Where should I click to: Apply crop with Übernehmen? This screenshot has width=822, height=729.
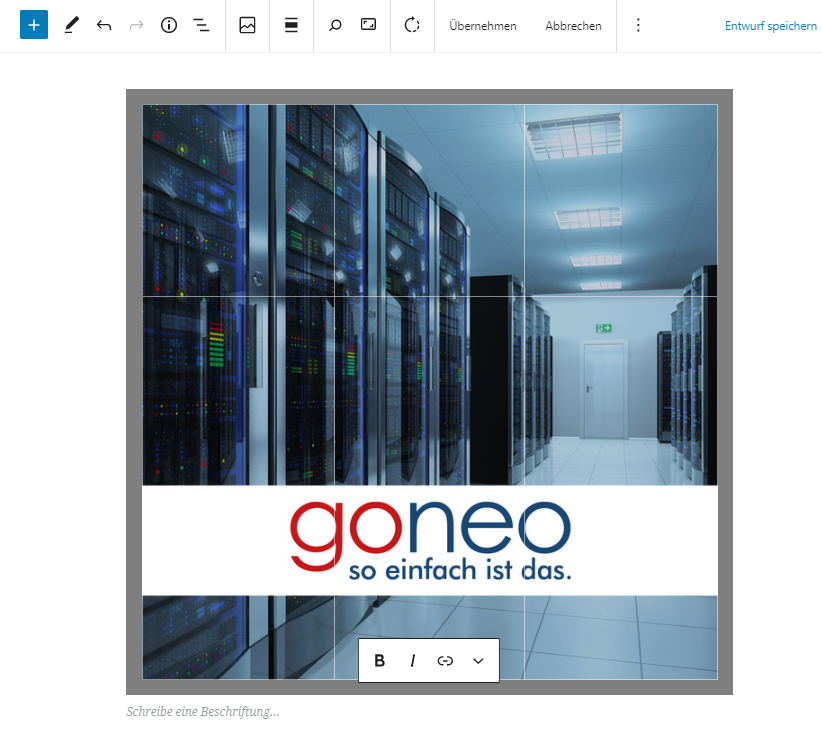(483, 26)
